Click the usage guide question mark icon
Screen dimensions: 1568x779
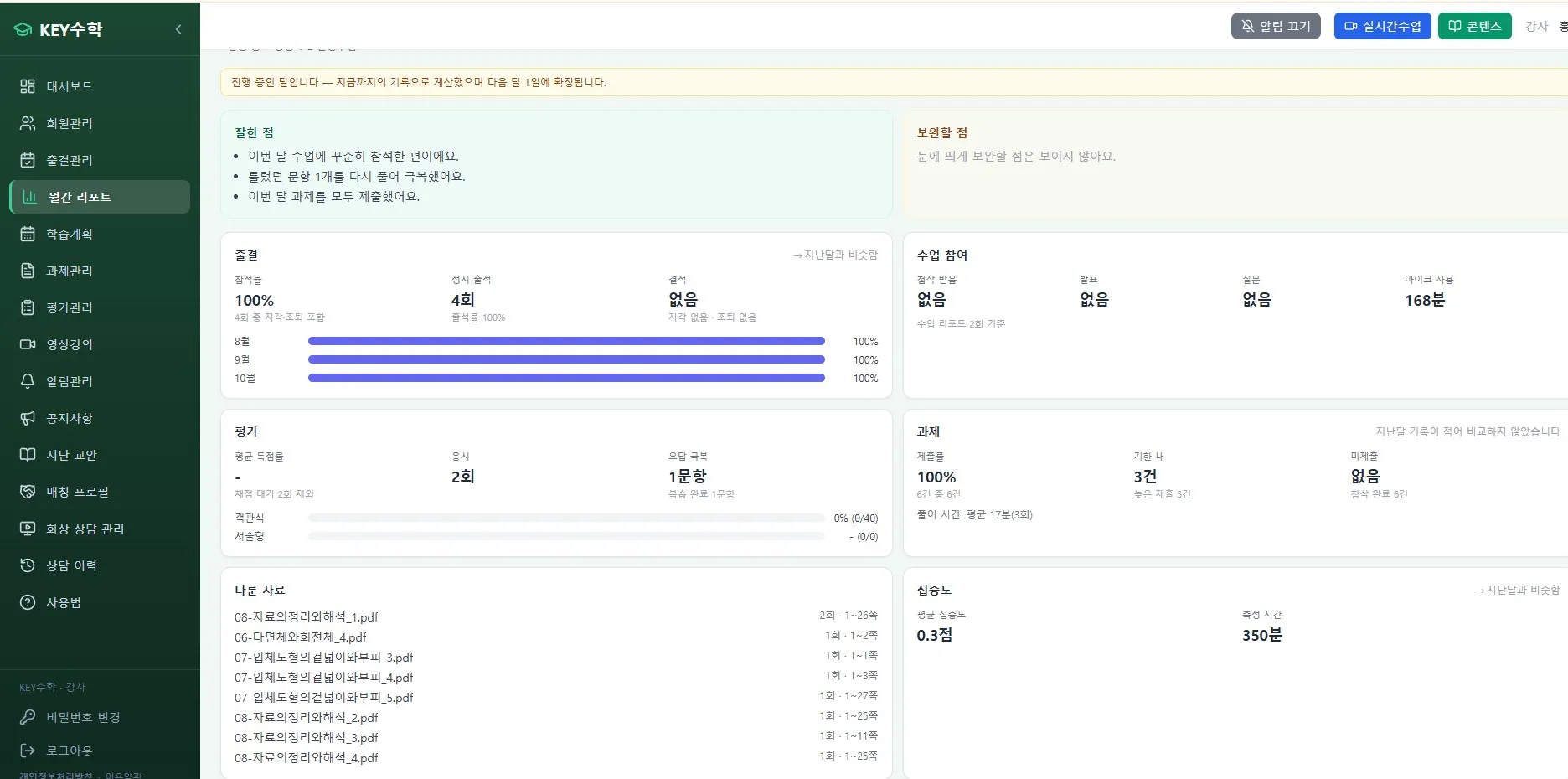coord(28,602)
